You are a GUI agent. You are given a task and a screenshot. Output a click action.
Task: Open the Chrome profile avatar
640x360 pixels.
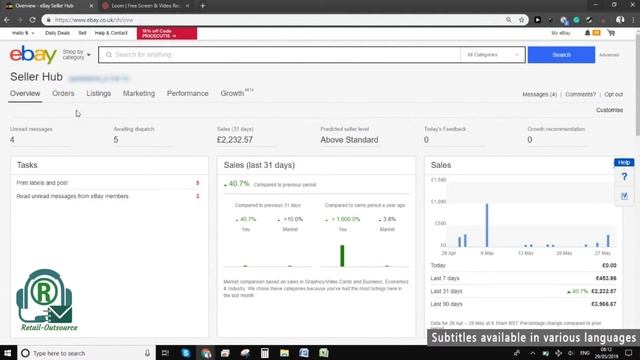pyautogui.click(x=620, y=20)
